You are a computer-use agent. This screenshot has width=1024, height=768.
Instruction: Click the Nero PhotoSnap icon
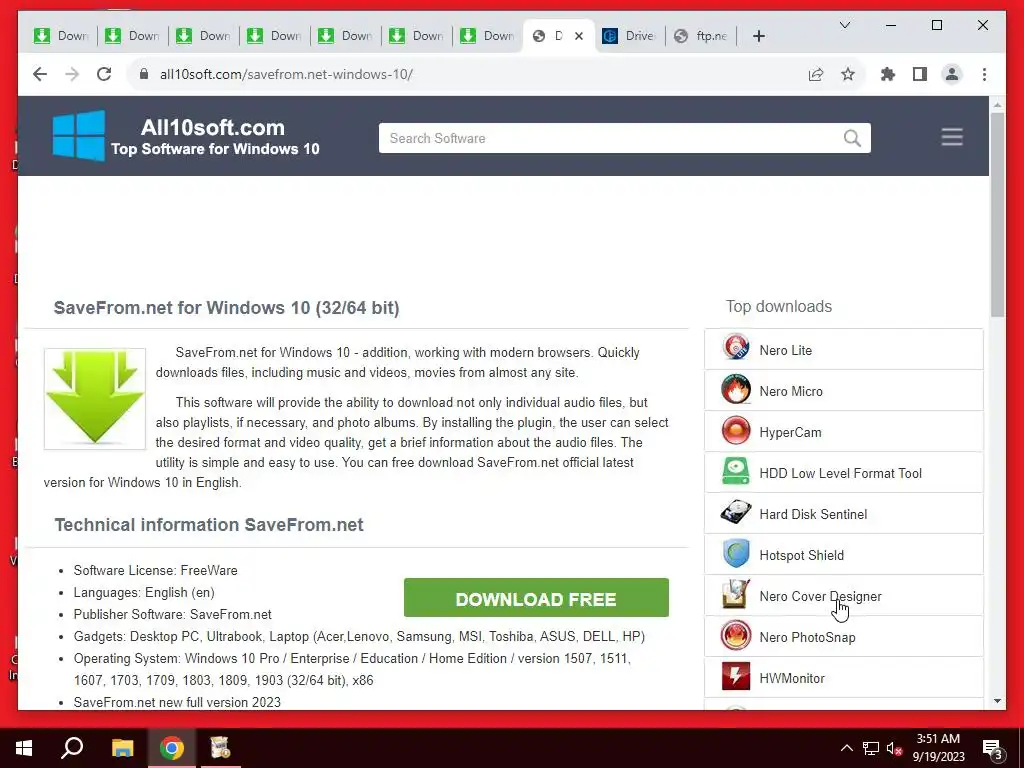coord(735,636)
